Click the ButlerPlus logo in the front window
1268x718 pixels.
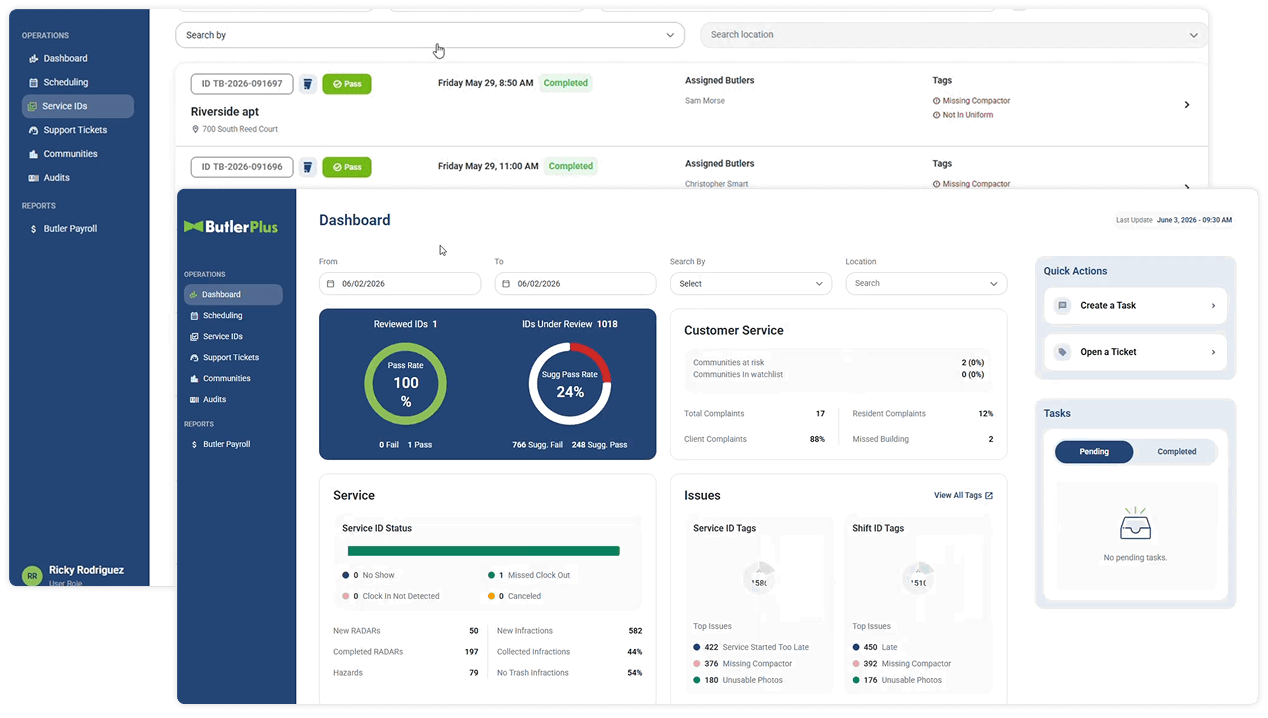point(231,227)
